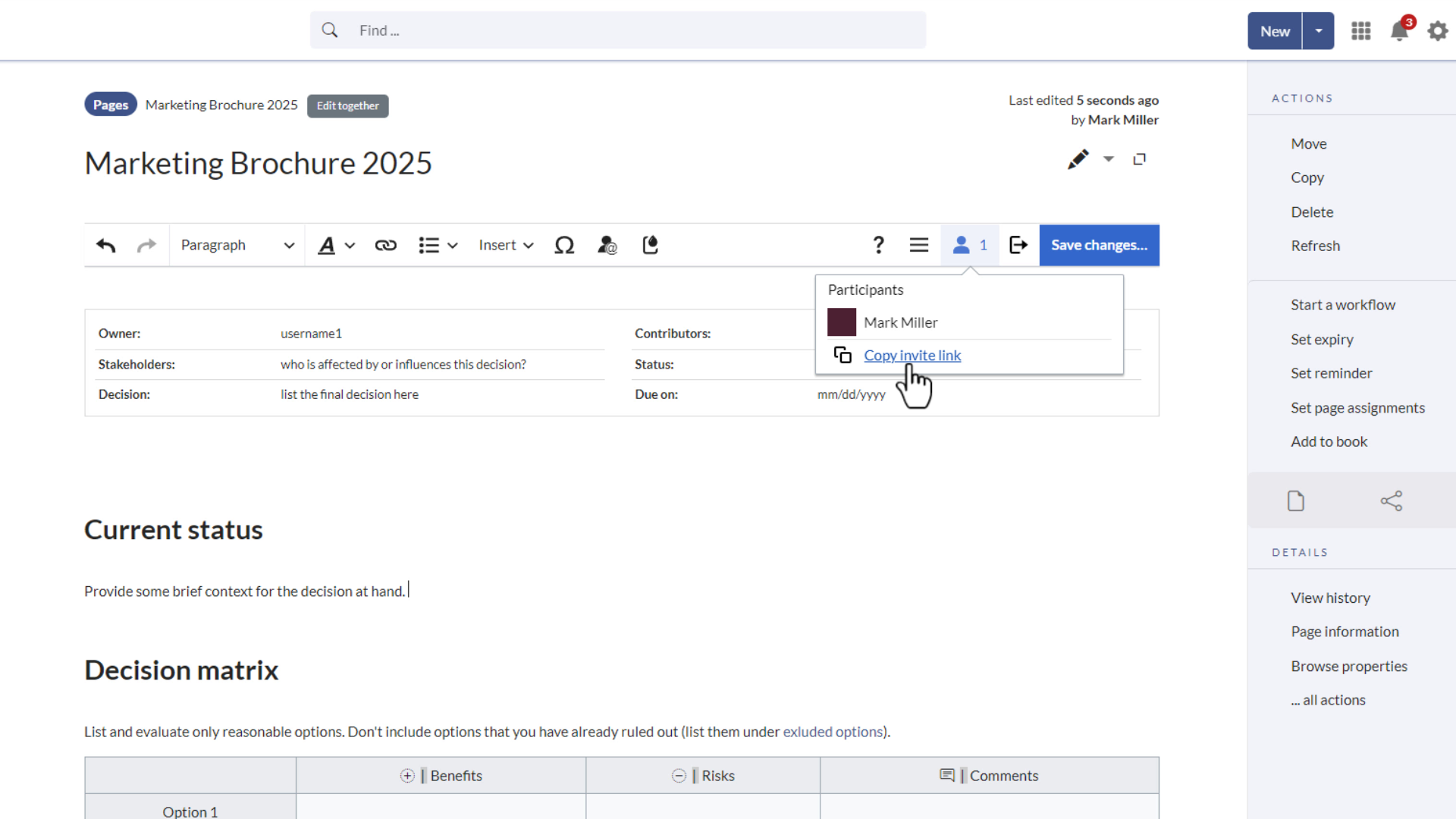The width and height of the screenshot is (1456, 819).
Task: Click the pencil edit icon
Action: 1078,159
